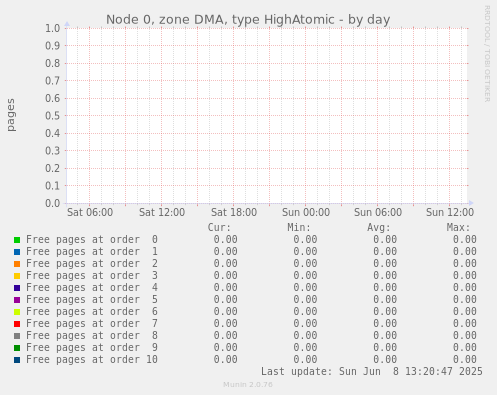Click legend label 'Free pages at order 5'
Image resolution: width=497 pixels, height=395 pixels.
92,300
